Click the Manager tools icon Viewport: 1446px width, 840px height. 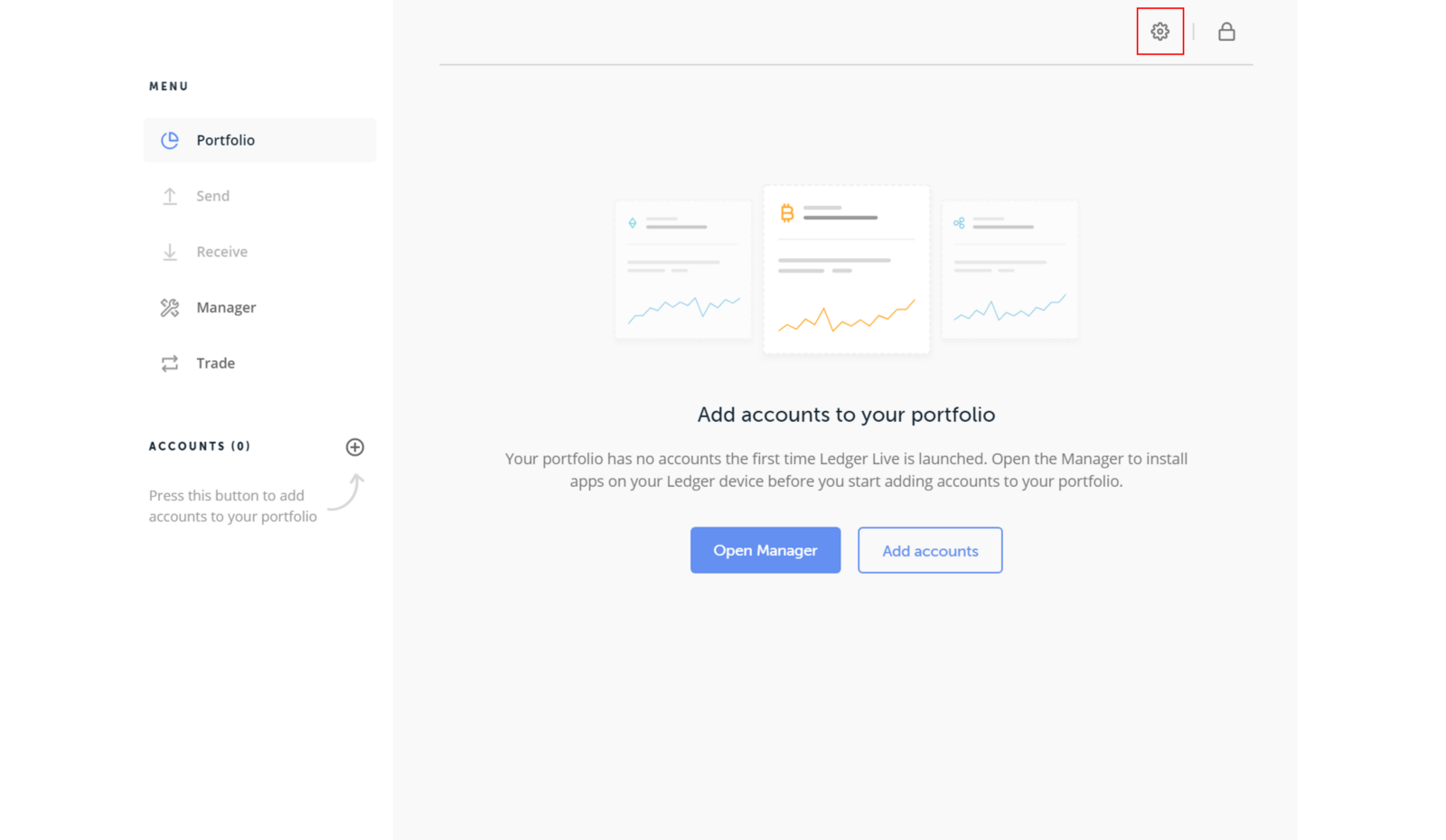click(170, 308)
